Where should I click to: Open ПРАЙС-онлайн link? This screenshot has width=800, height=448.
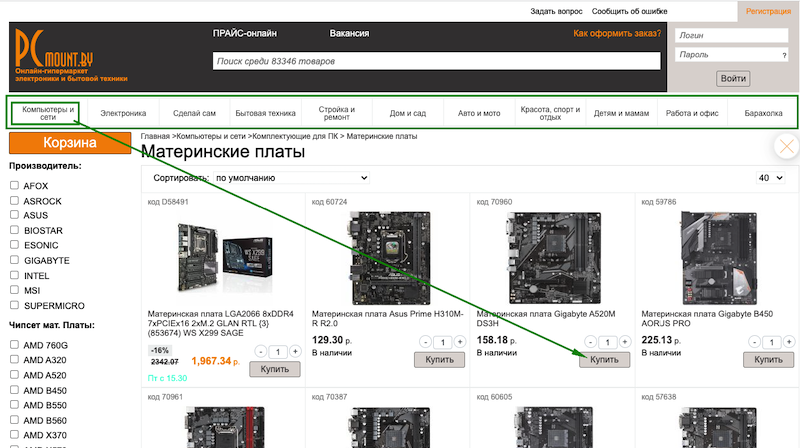coord(245,34)
